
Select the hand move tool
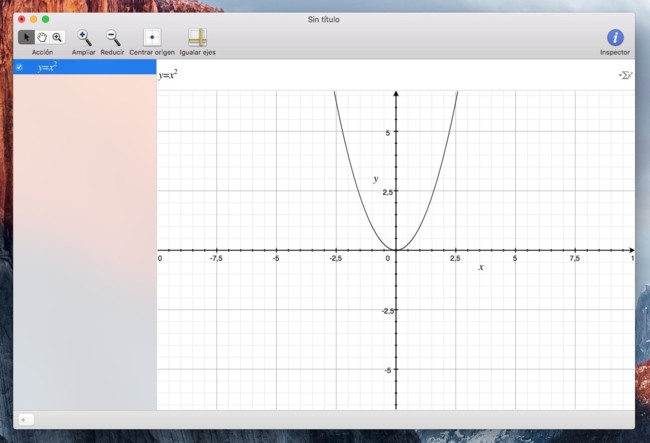(42, 37)
